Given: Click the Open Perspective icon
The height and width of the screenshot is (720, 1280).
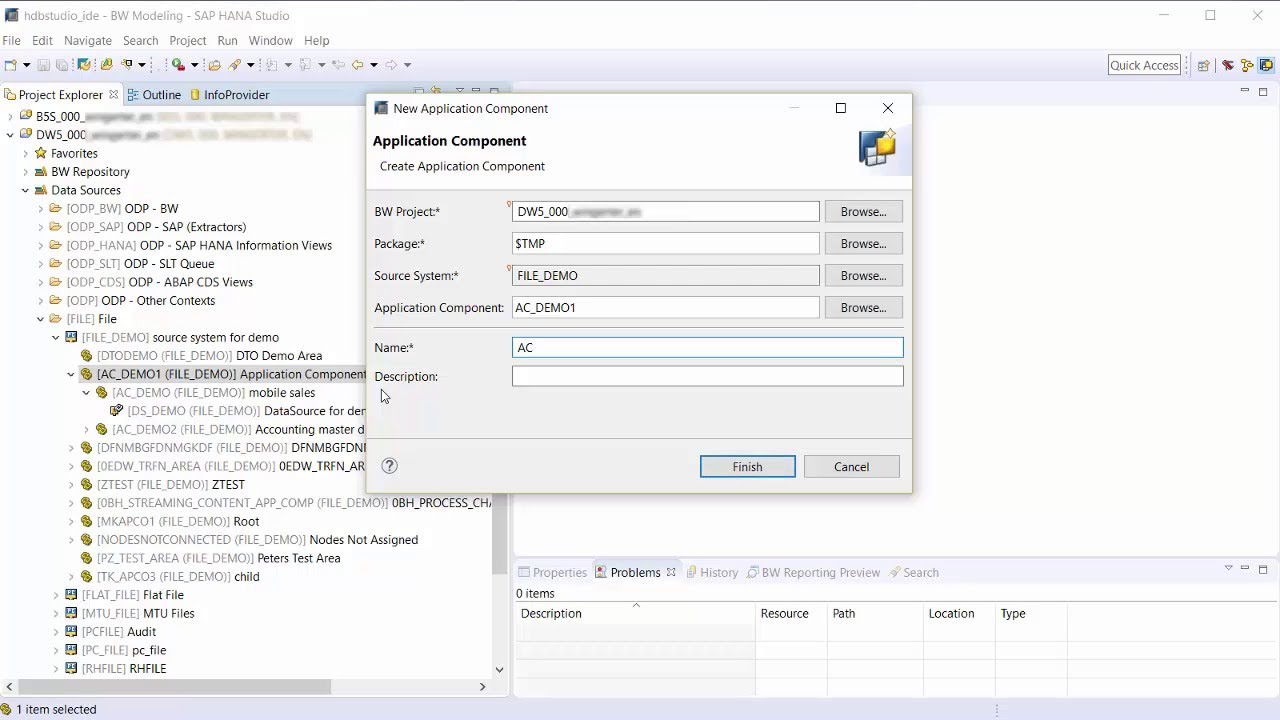Looking at the screenshot, I should coord(1204,65).
